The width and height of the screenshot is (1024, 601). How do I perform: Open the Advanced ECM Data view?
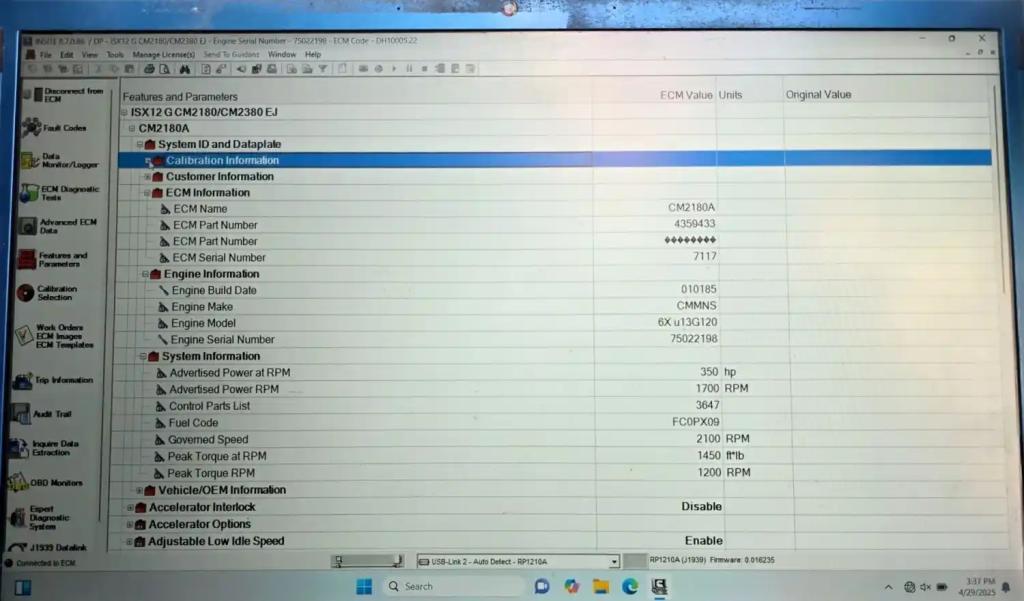[28, 226]
